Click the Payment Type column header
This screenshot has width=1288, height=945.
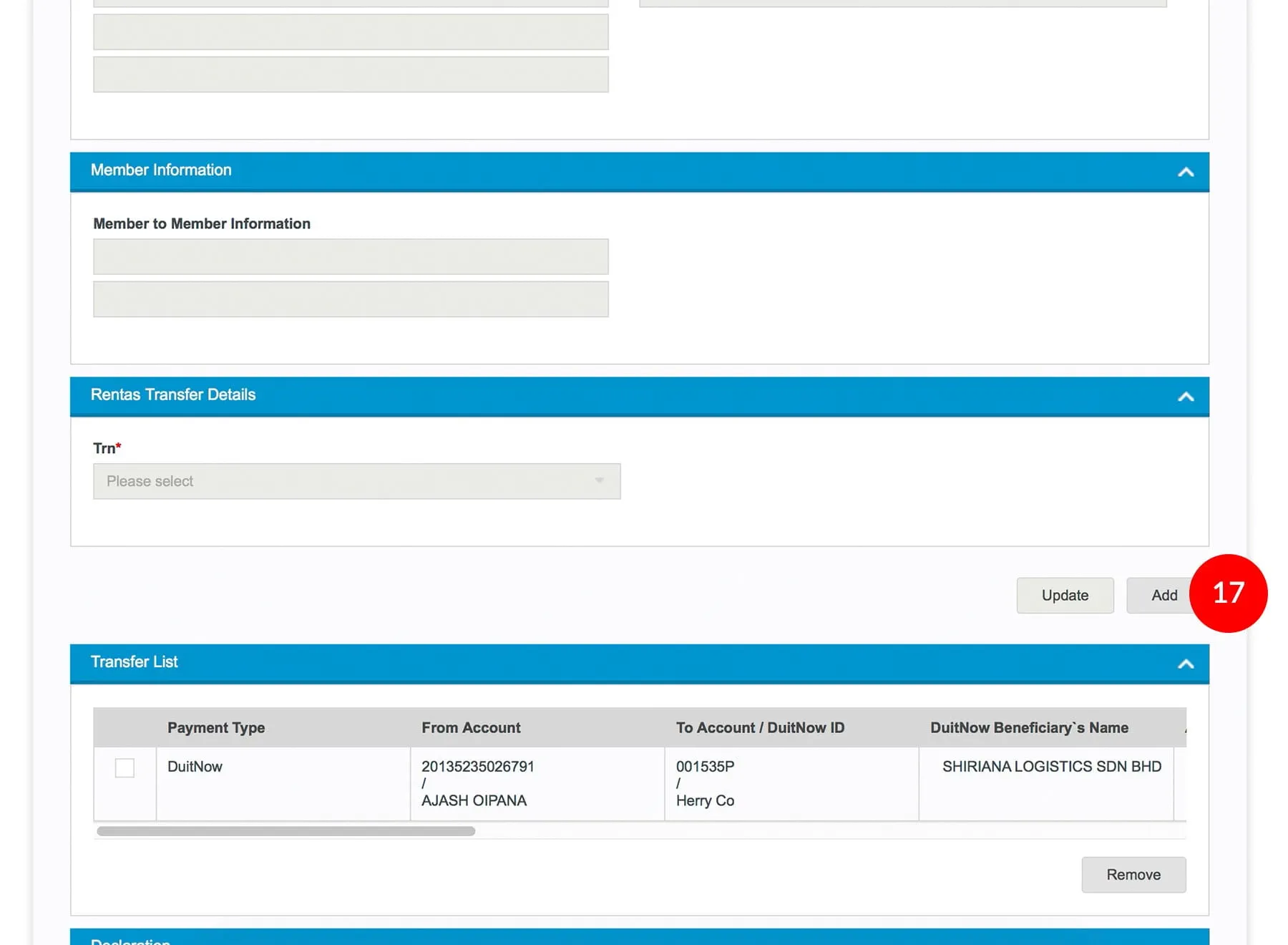click(x=216, y=727)
